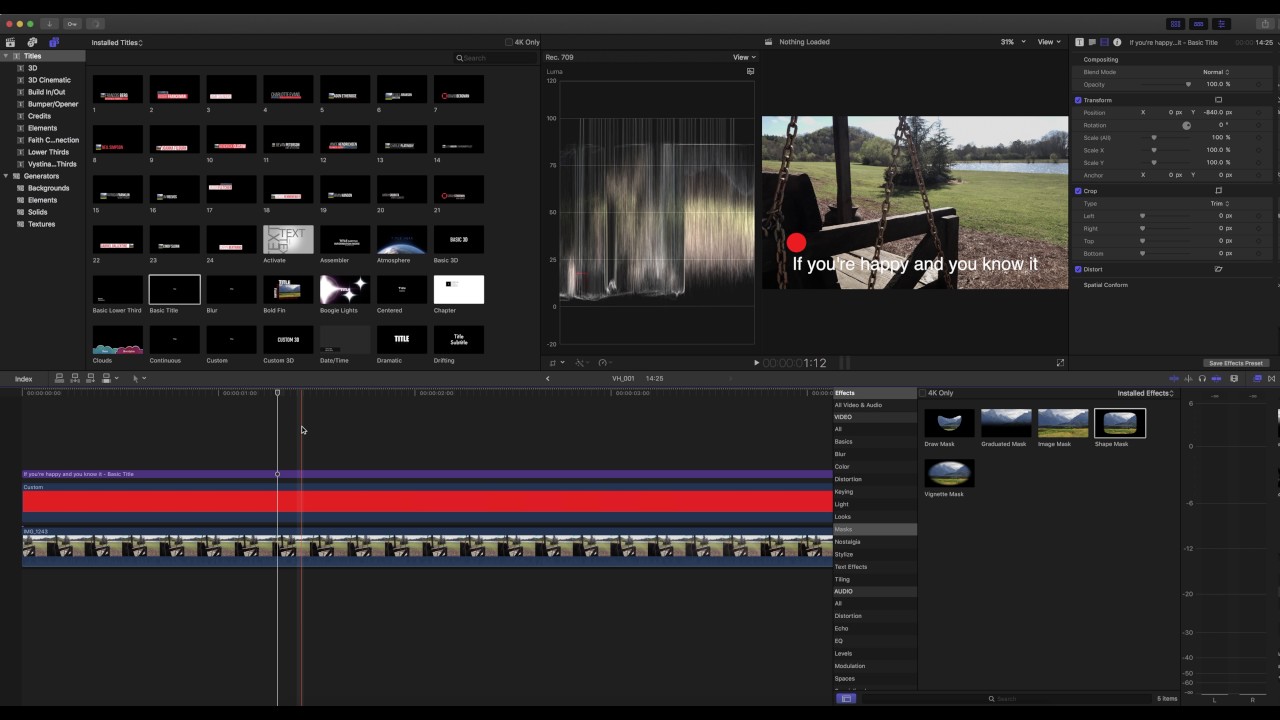Open the Info inspector icon
The image size is (1280, 720).
click(x=1117, y=42)
